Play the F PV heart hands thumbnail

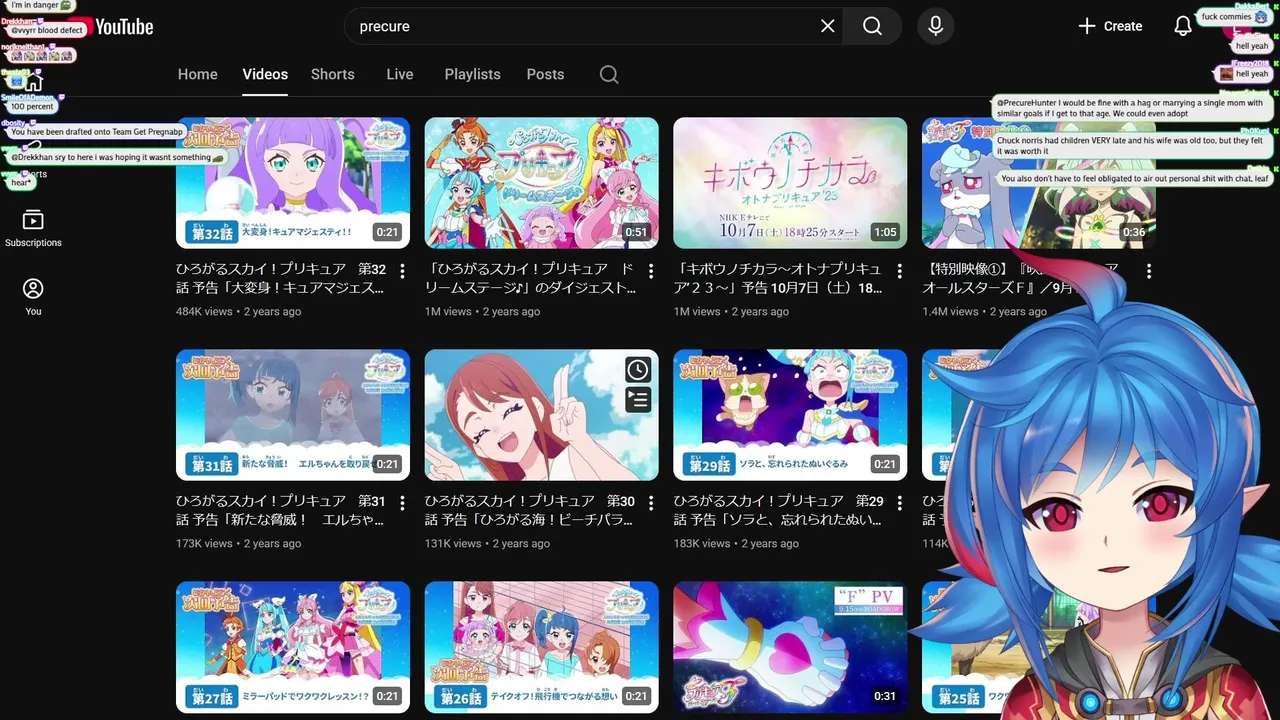click(x=790, y=647)
